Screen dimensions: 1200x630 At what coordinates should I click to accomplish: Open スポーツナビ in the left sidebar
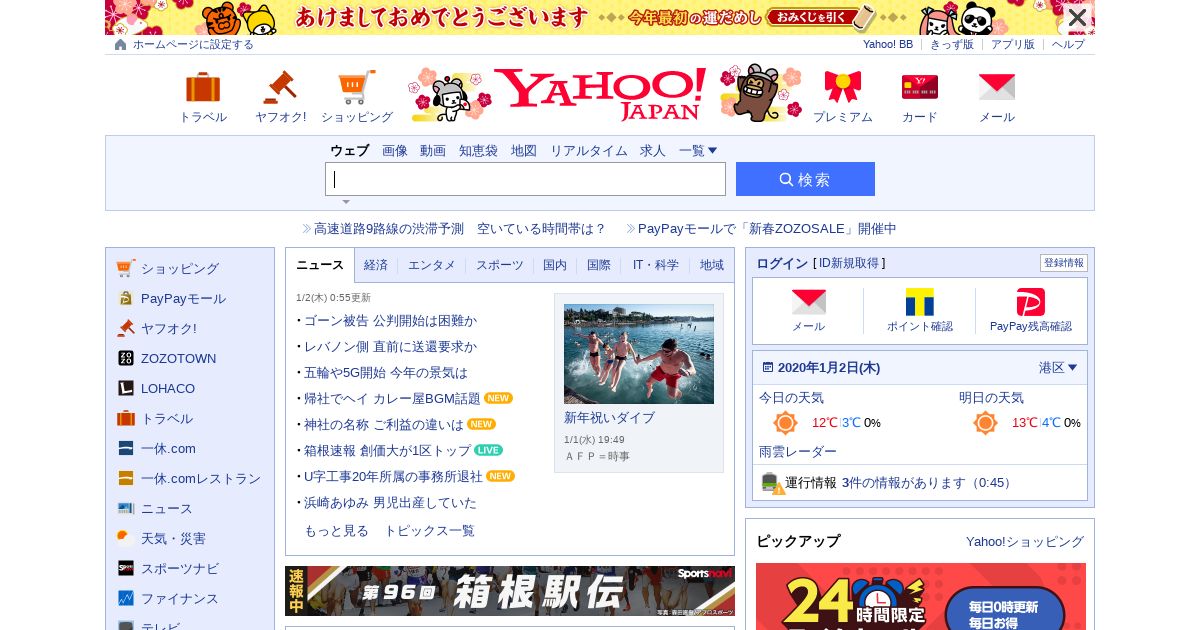[180, 568]
